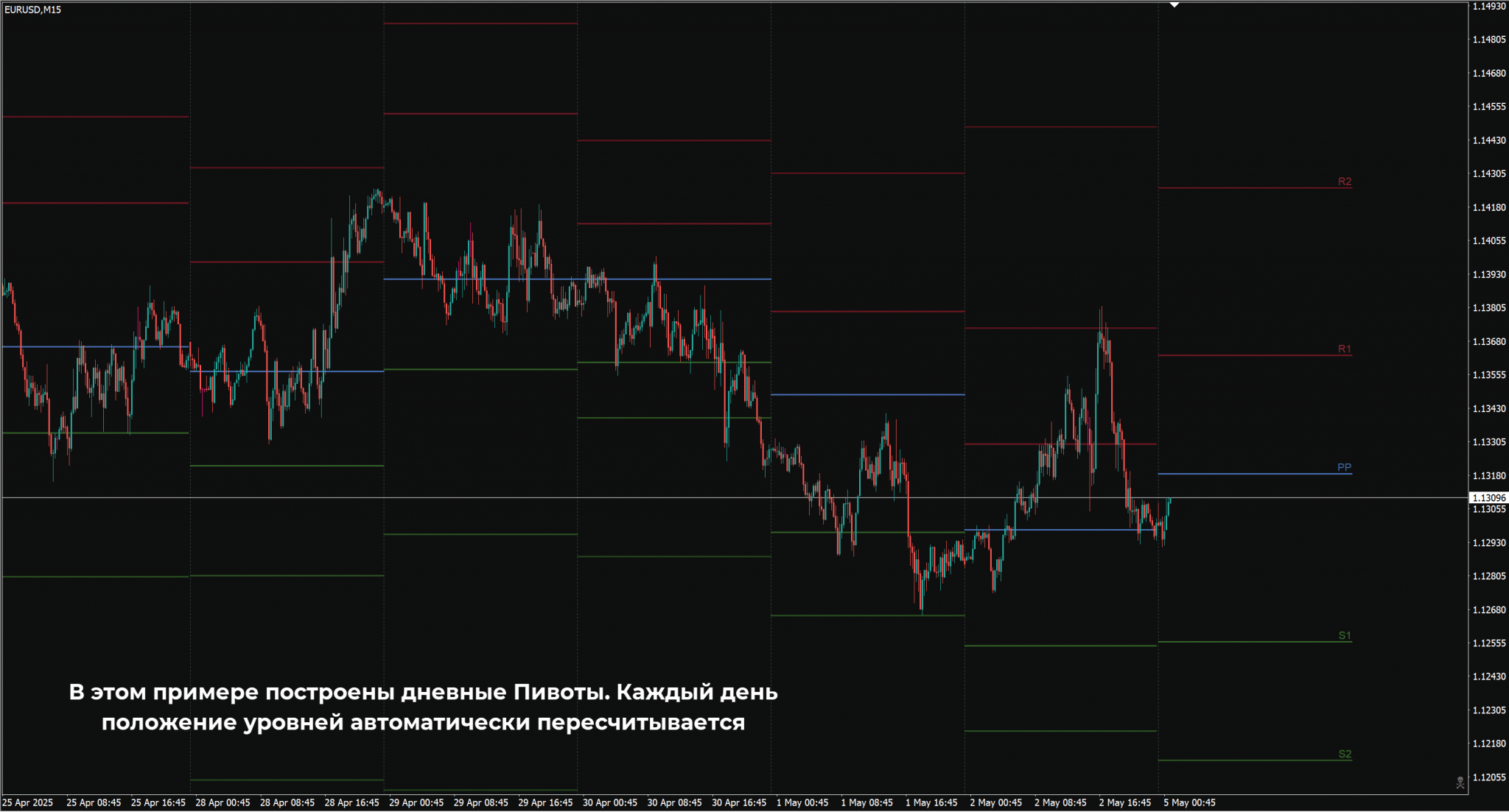Click the 25 Apr 2025 date label

point(28,802)
